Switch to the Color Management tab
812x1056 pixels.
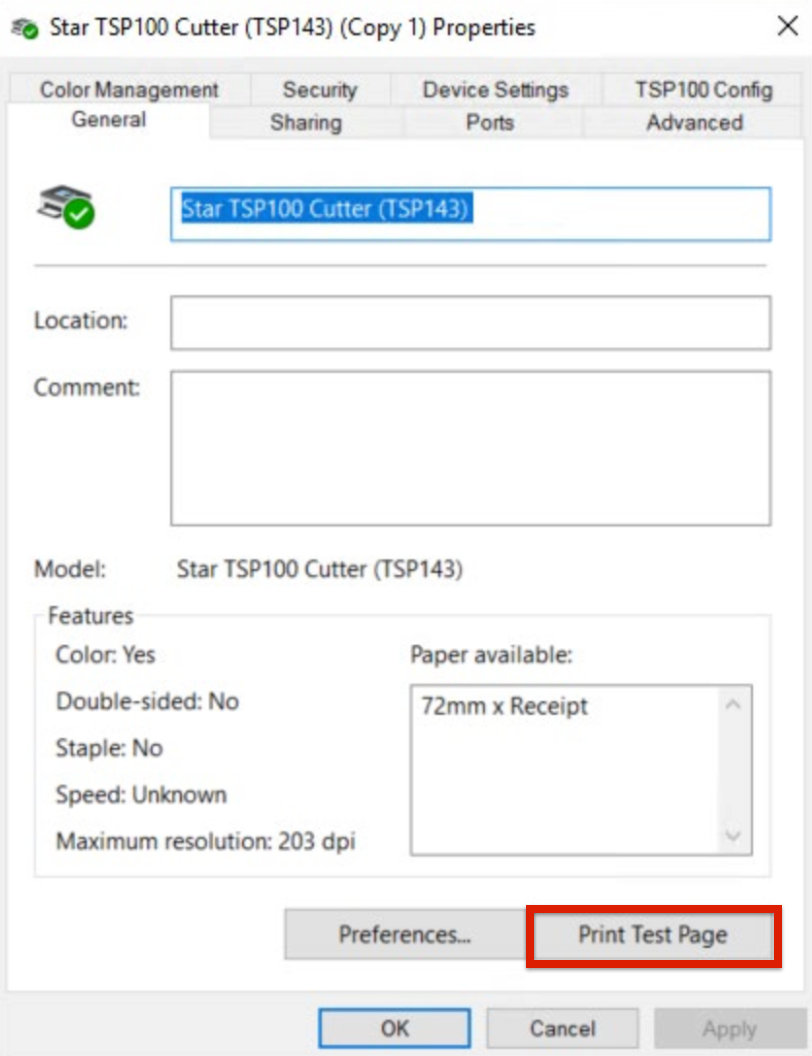click(129, 89)
